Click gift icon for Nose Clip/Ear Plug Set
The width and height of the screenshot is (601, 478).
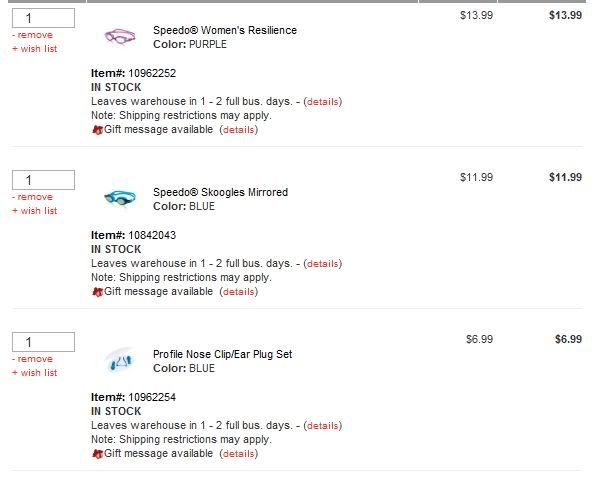[97, 454]
